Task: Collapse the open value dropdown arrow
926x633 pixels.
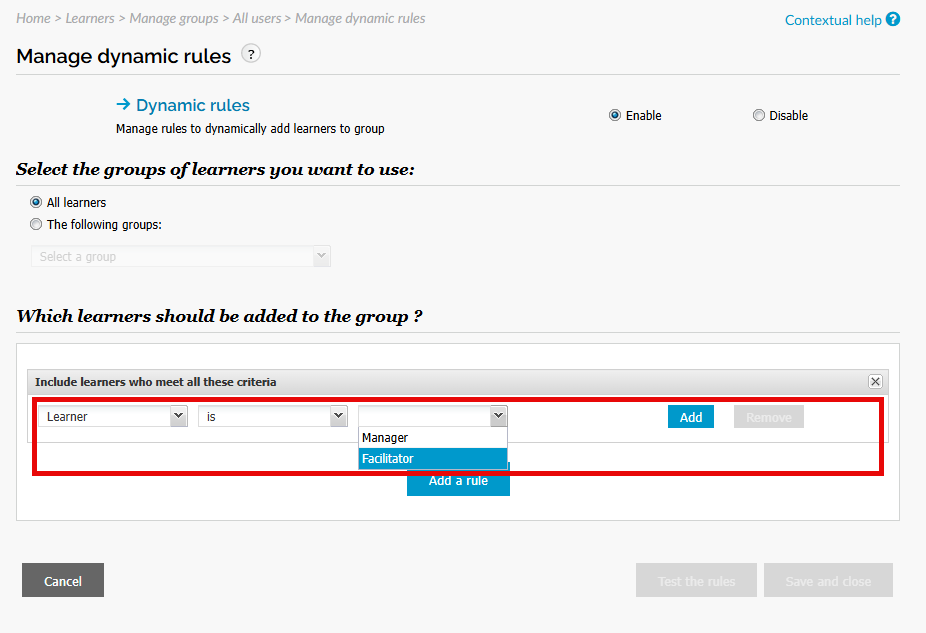Action: (x=497, y=417)
